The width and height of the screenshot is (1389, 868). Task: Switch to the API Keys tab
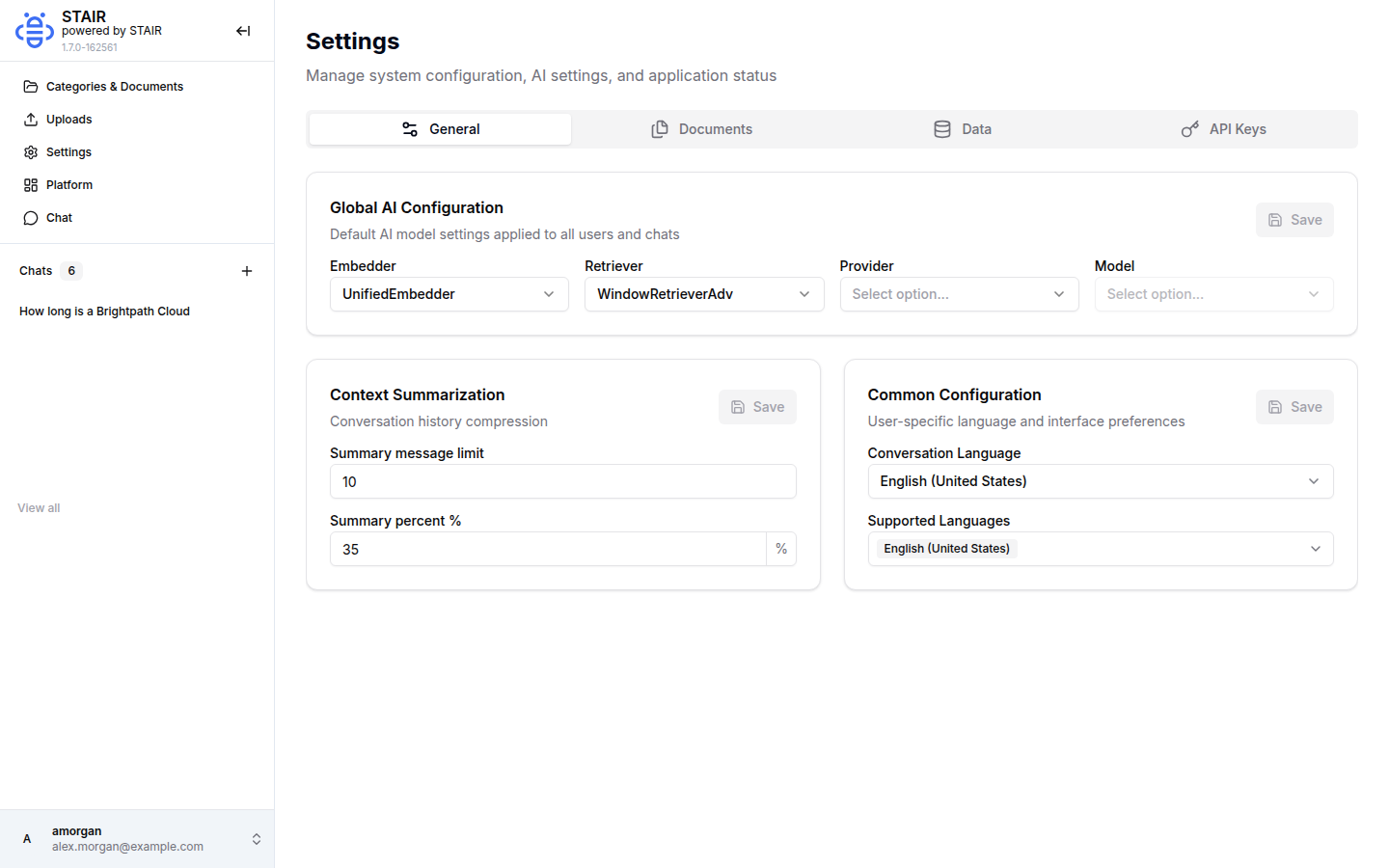click(x=1224, y=129)
